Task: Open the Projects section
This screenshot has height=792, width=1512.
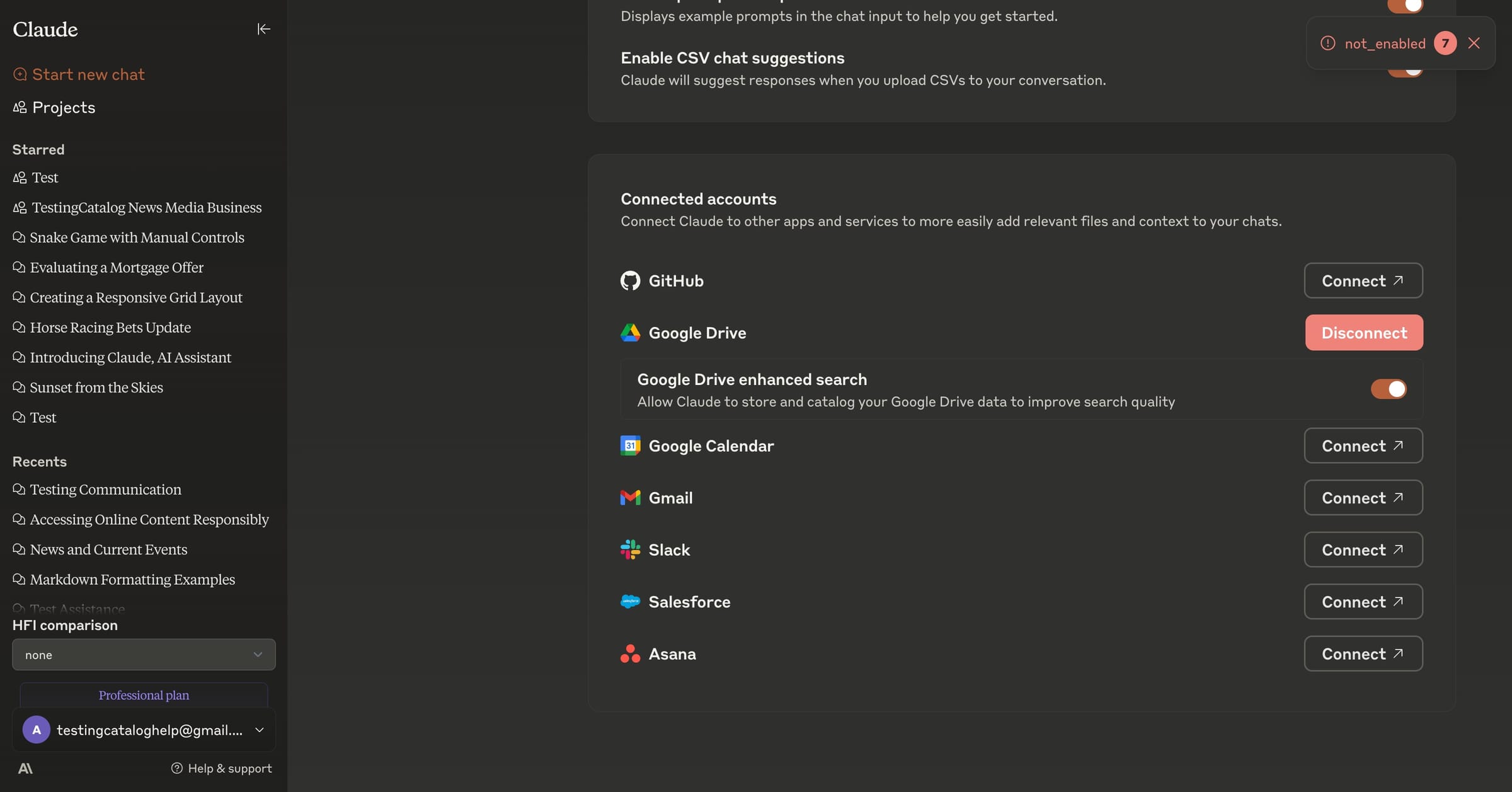Action: click(x=63, y=107)
